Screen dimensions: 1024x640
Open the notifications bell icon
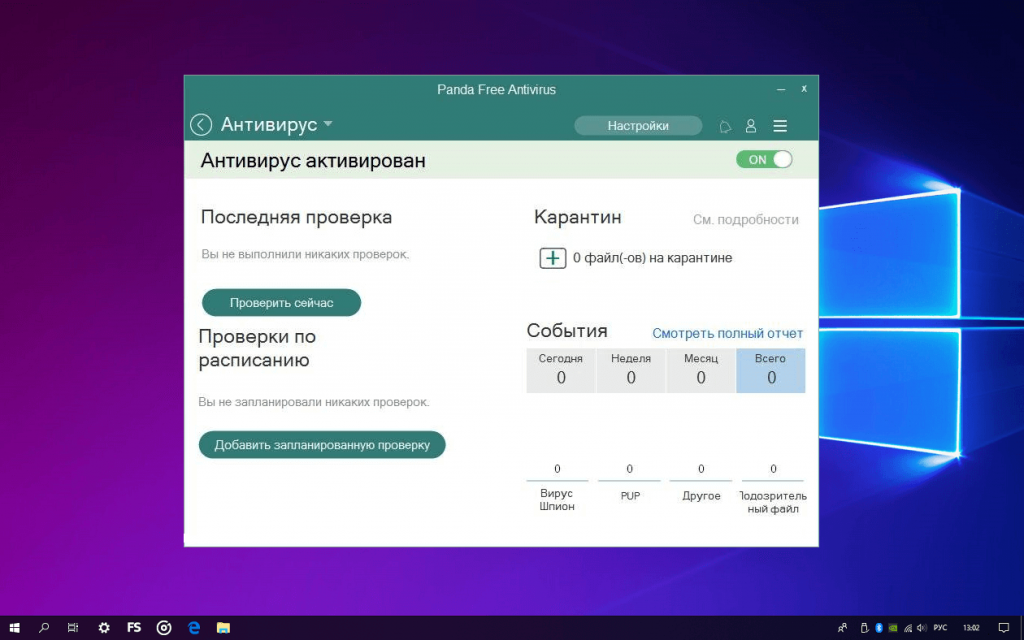coord(725,126)
